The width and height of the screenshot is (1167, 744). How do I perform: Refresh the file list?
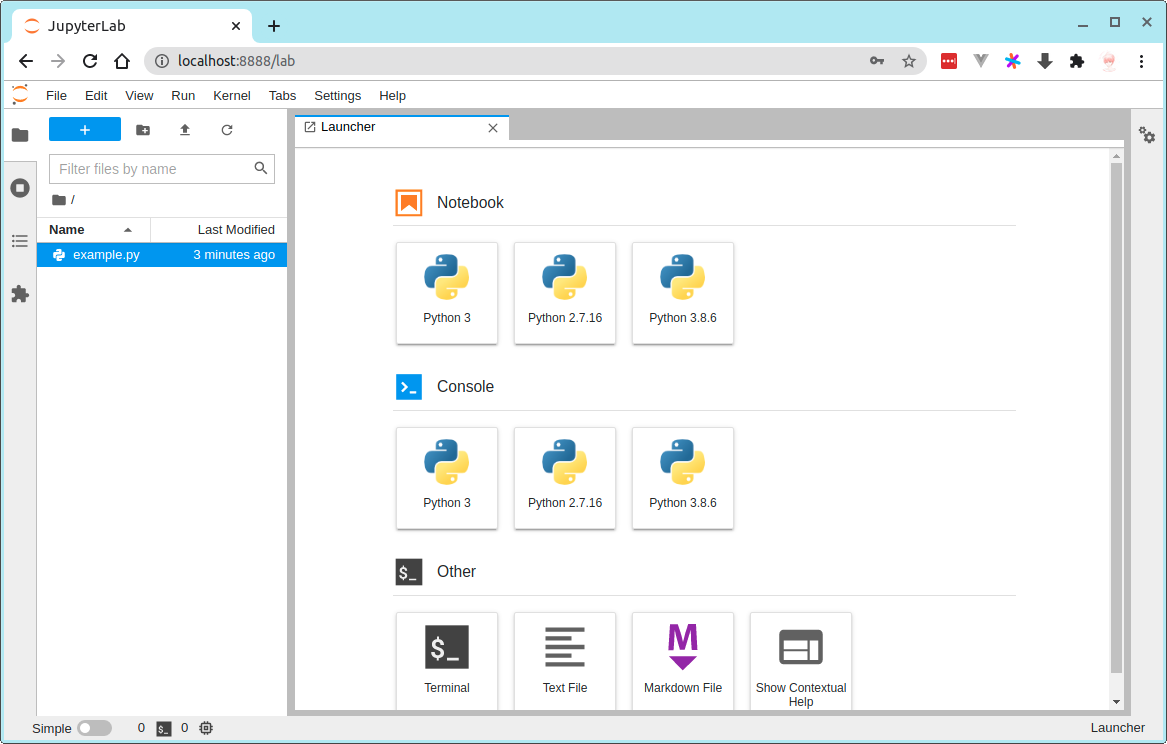(227, 130)
